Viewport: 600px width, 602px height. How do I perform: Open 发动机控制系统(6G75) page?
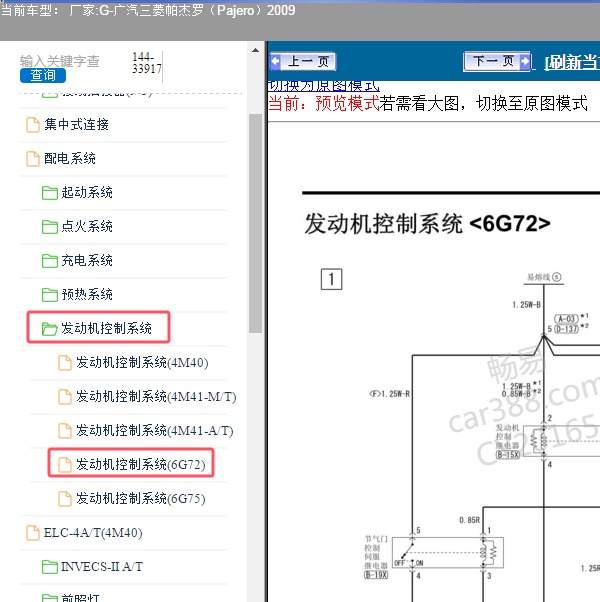[140, 498]
